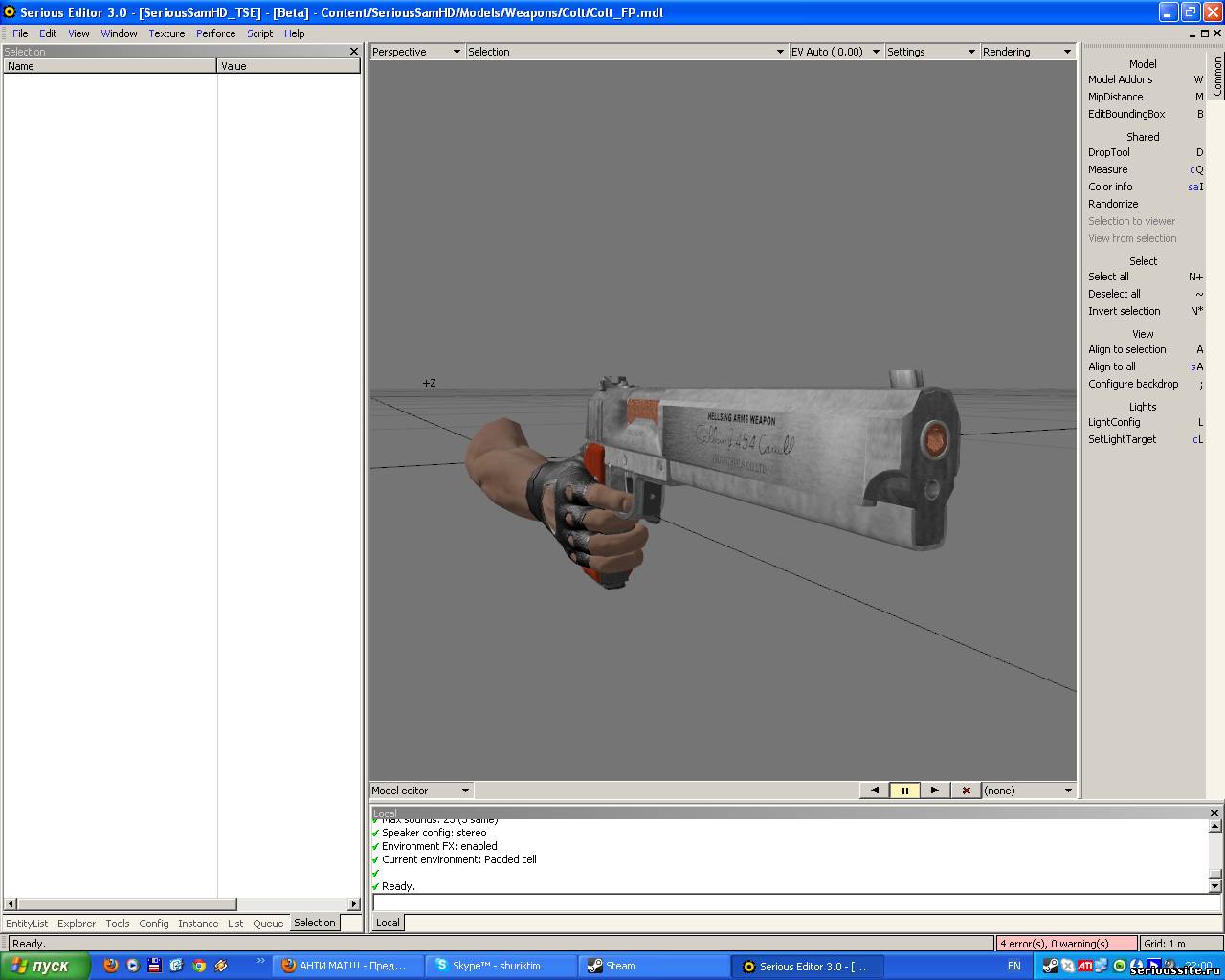Open the View menu
Viewport: 1225px width, 980px height.
(x=78, y=33)
